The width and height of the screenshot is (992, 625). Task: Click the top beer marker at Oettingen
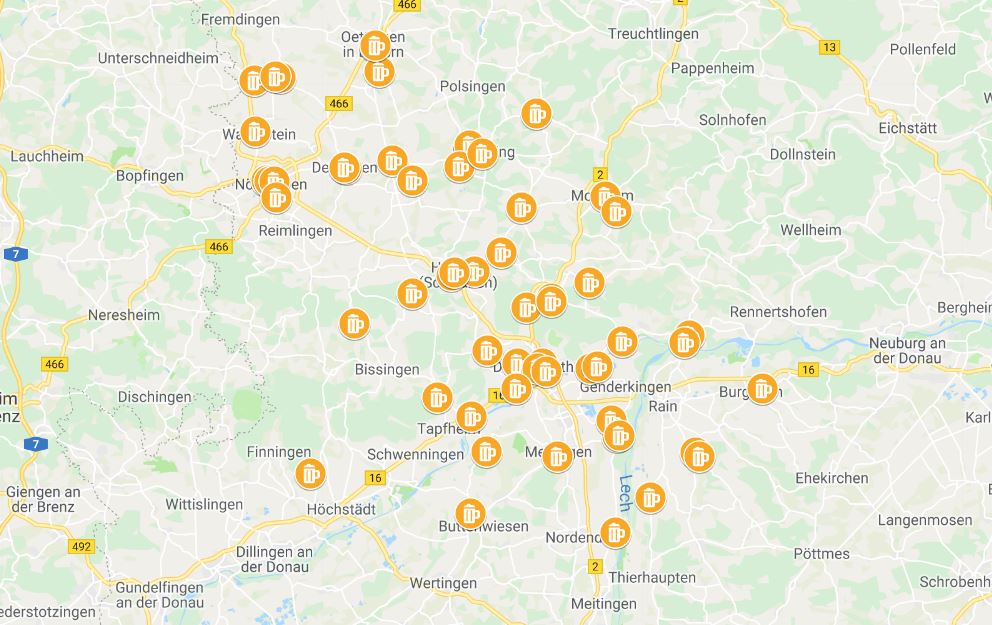click(x=375, y=46)
